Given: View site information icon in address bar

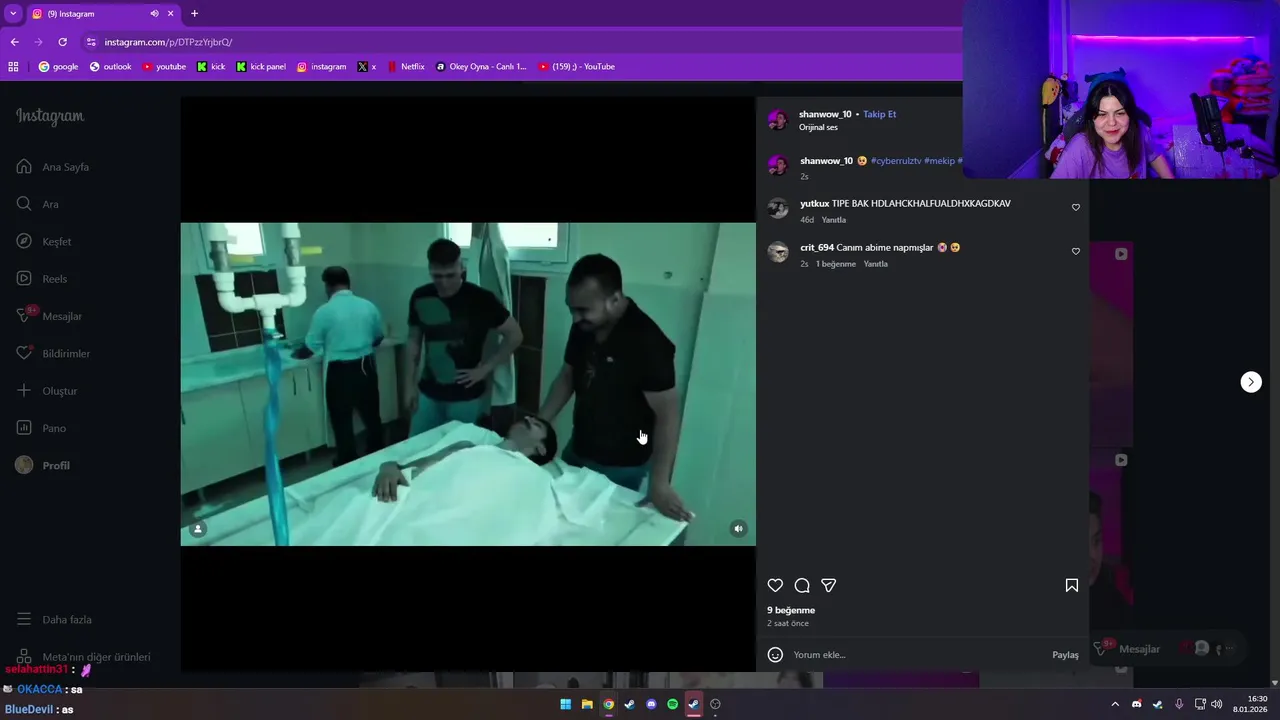Looking at the screenshot, I should (91, 42).
